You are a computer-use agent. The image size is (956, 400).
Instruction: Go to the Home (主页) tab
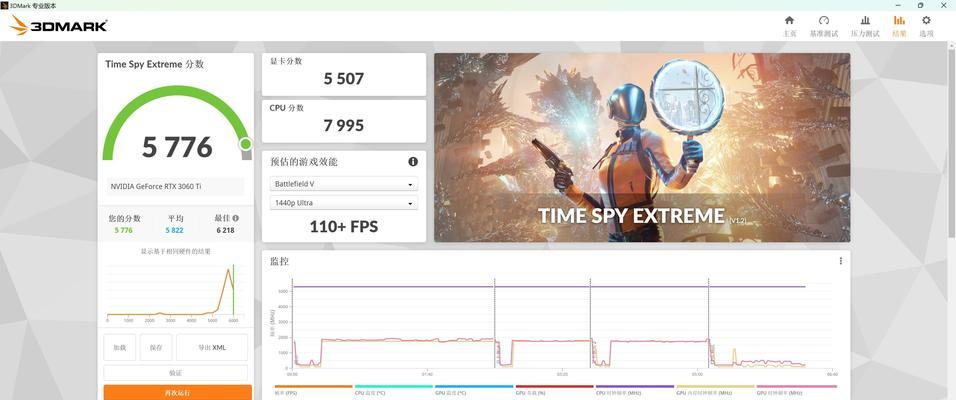[x=790, y=26]
